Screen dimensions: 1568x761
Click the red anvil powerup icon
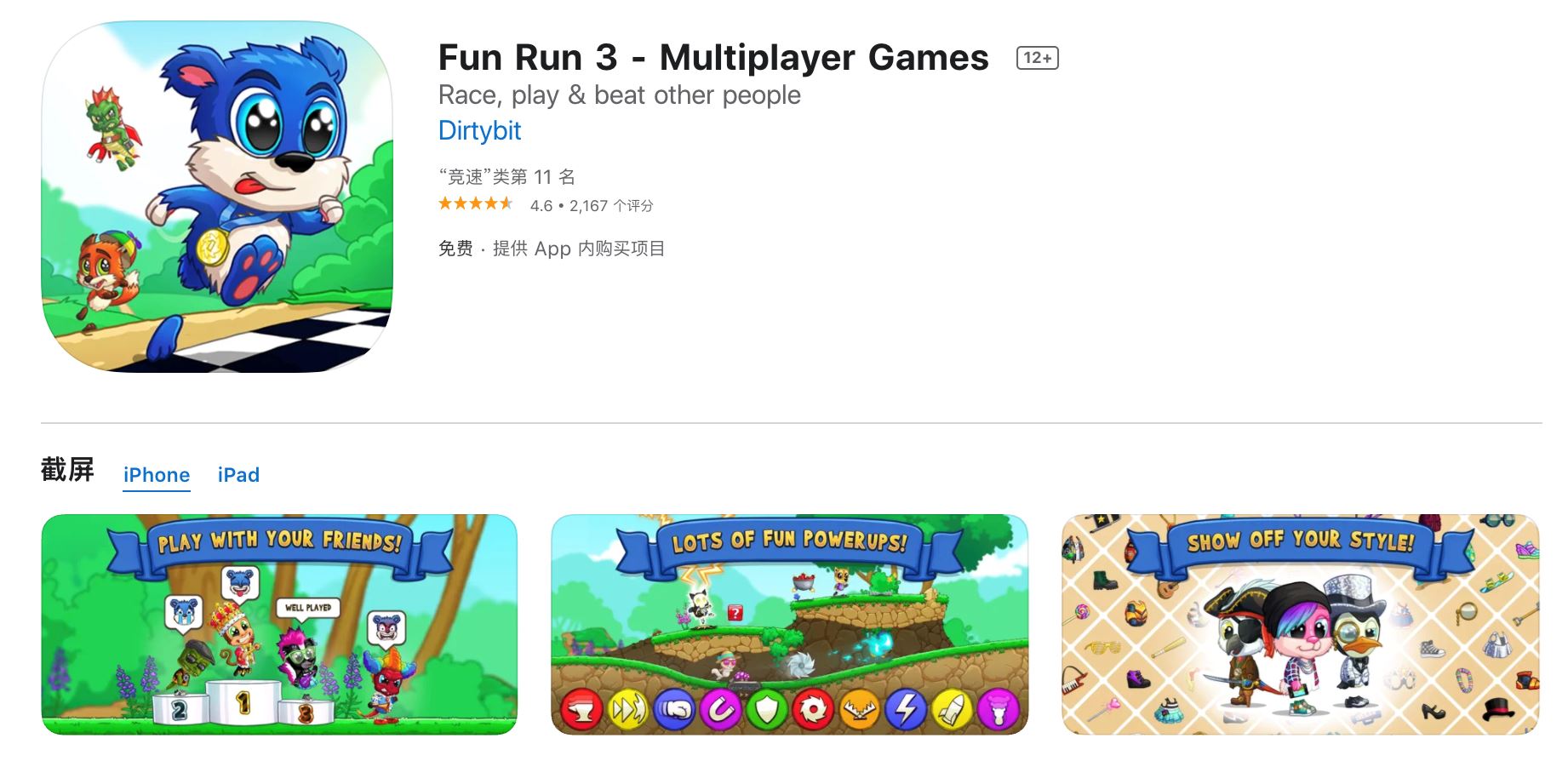tap(582, 710)
